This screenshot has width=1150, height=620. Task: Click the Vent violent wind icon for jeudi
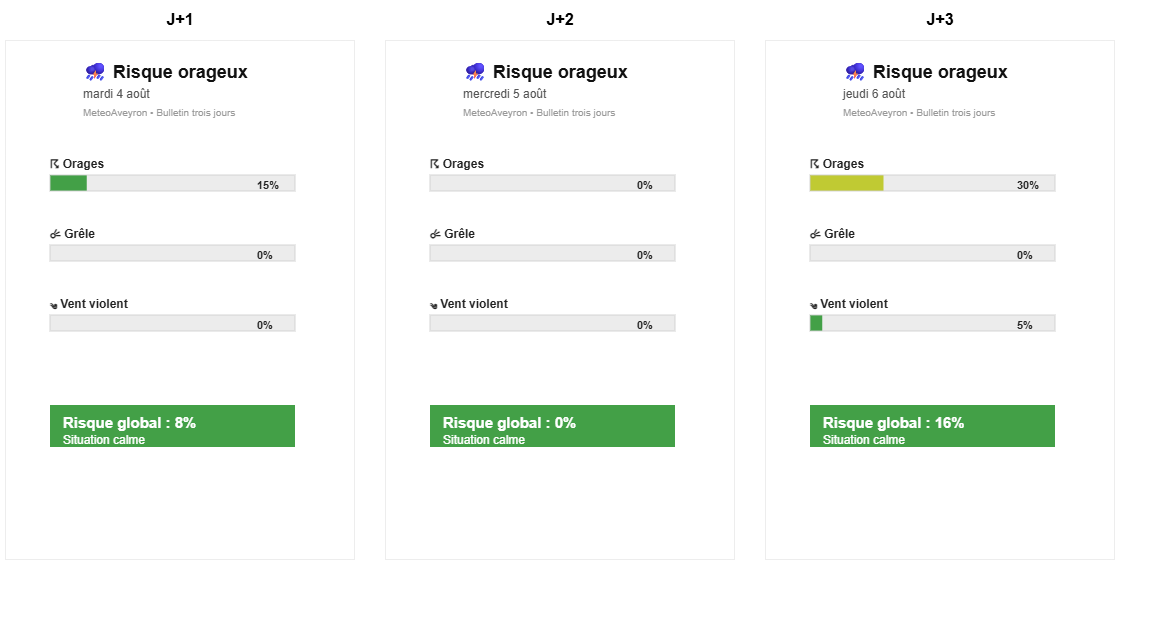813,304
